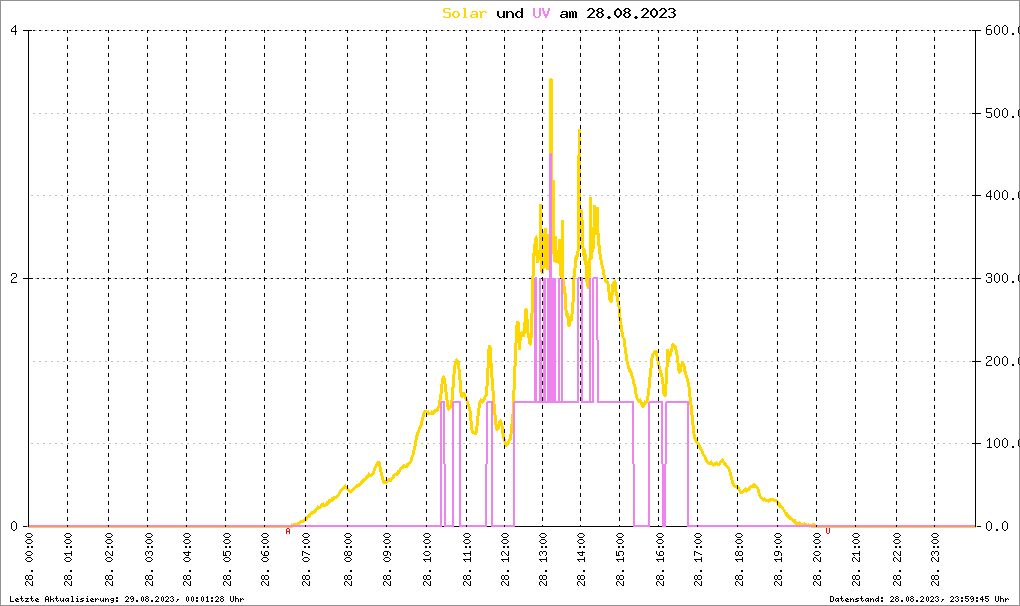Click the right axis value 500.0
Viewport: 1020px width, 606px height.
click(1000, 113)
